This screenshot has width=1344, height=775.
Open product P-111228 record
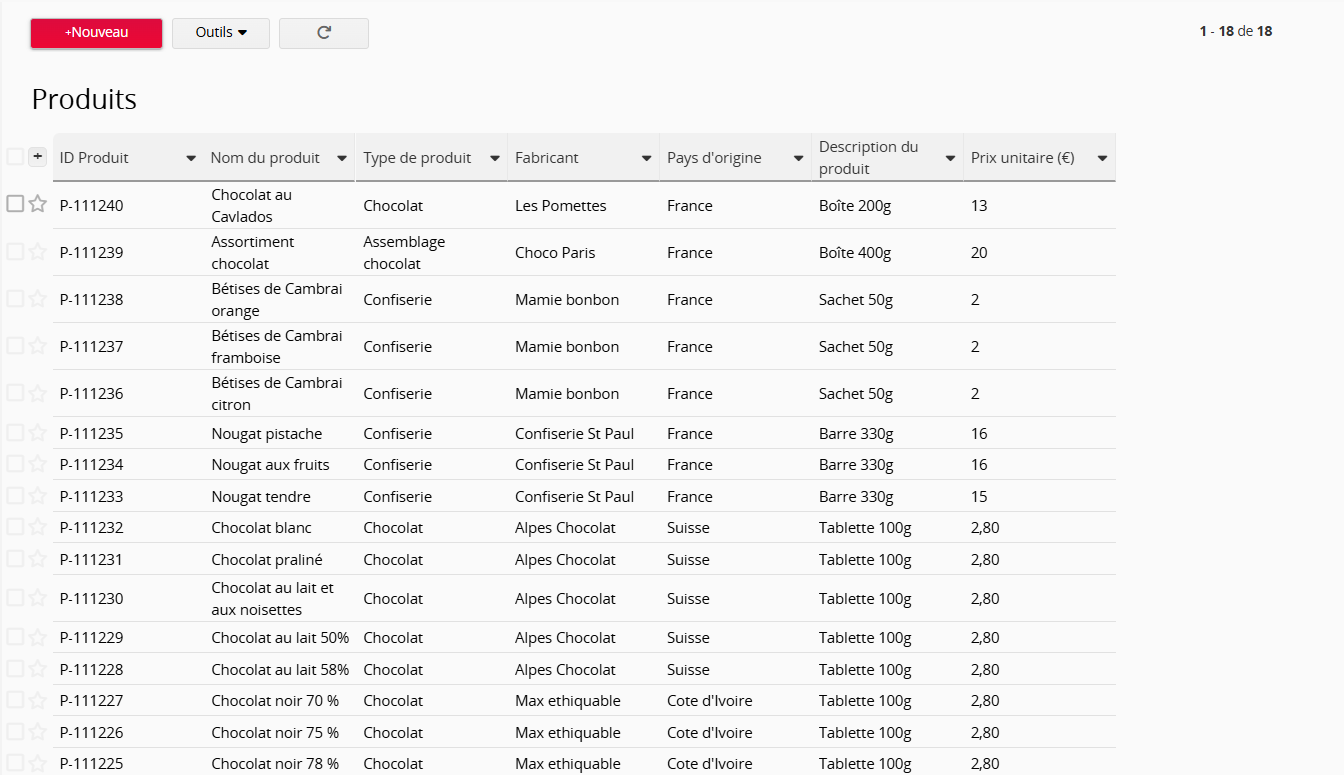(x=92, y=670)
